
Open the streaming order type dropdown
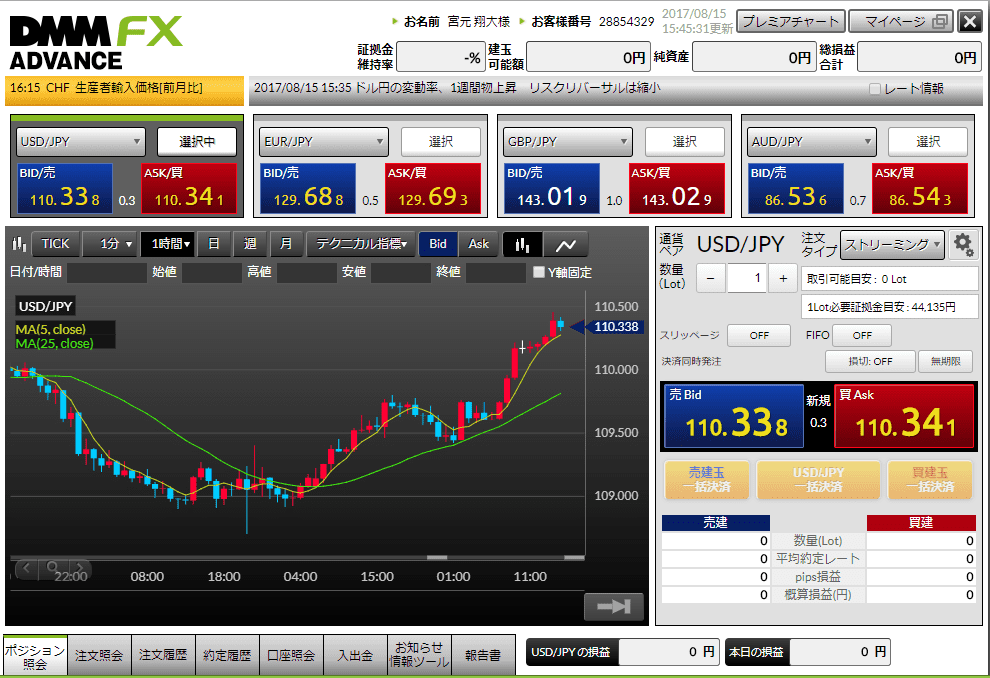[x=892, y=244]
